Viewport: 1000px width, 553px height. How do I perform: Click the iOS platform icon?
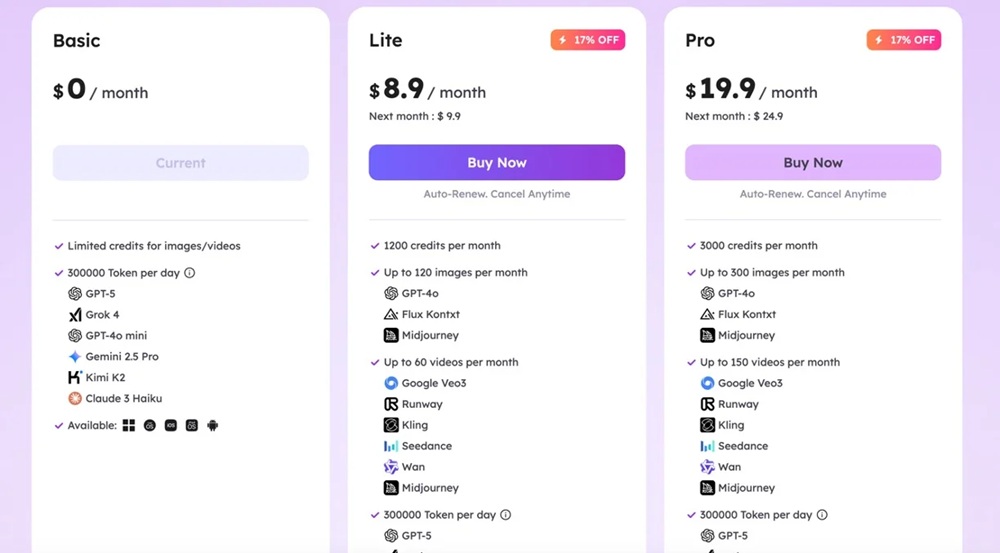coord(170,425)
